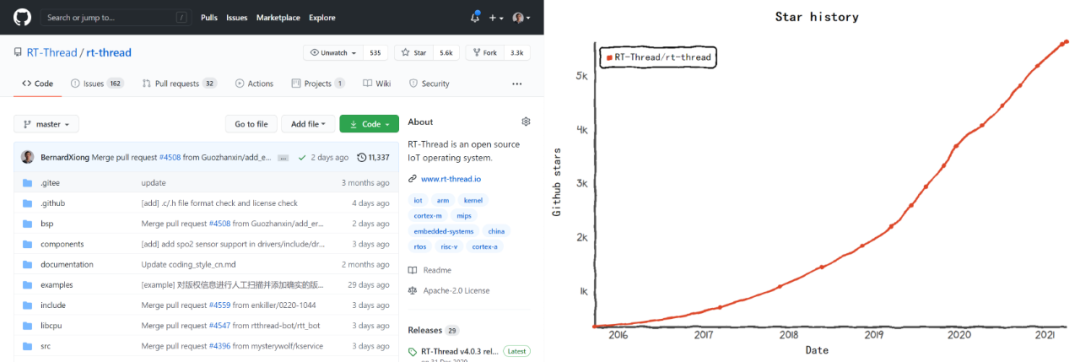Open the bsp folder
This screenshot has height=362, width=1080.
[x=47, y=224]
